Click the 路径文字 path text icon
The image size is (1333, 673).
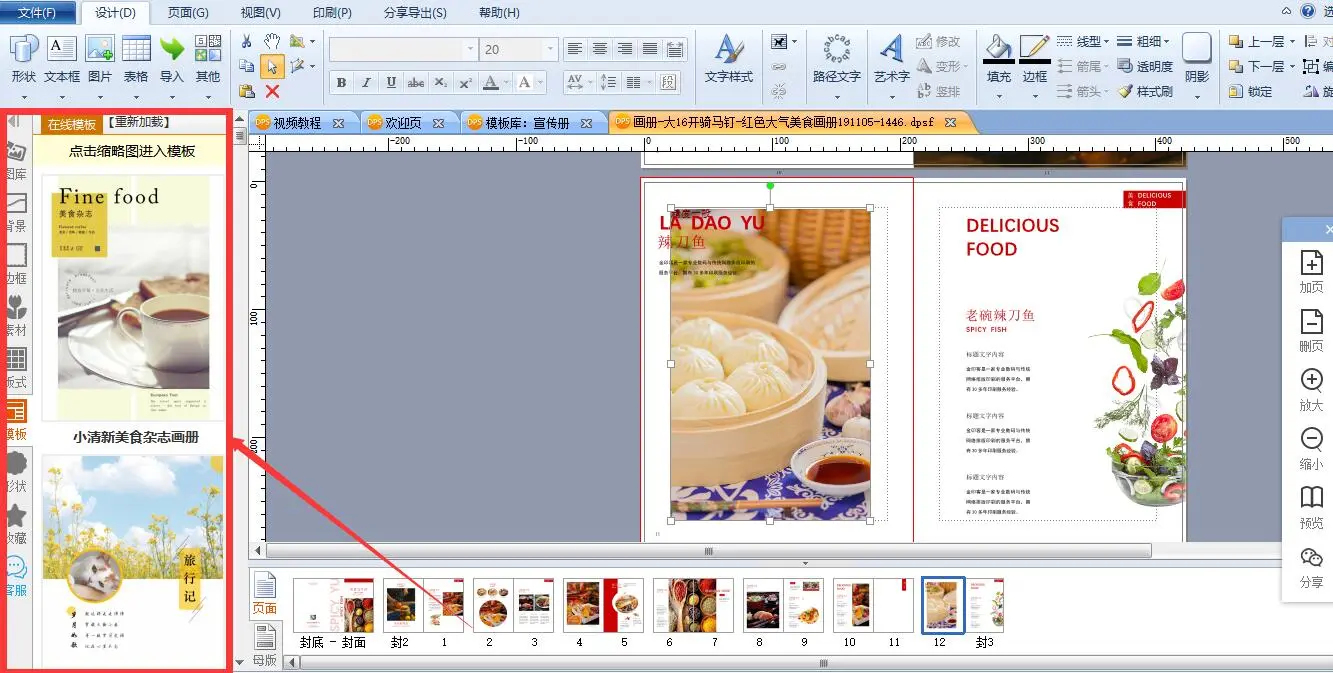836,58
